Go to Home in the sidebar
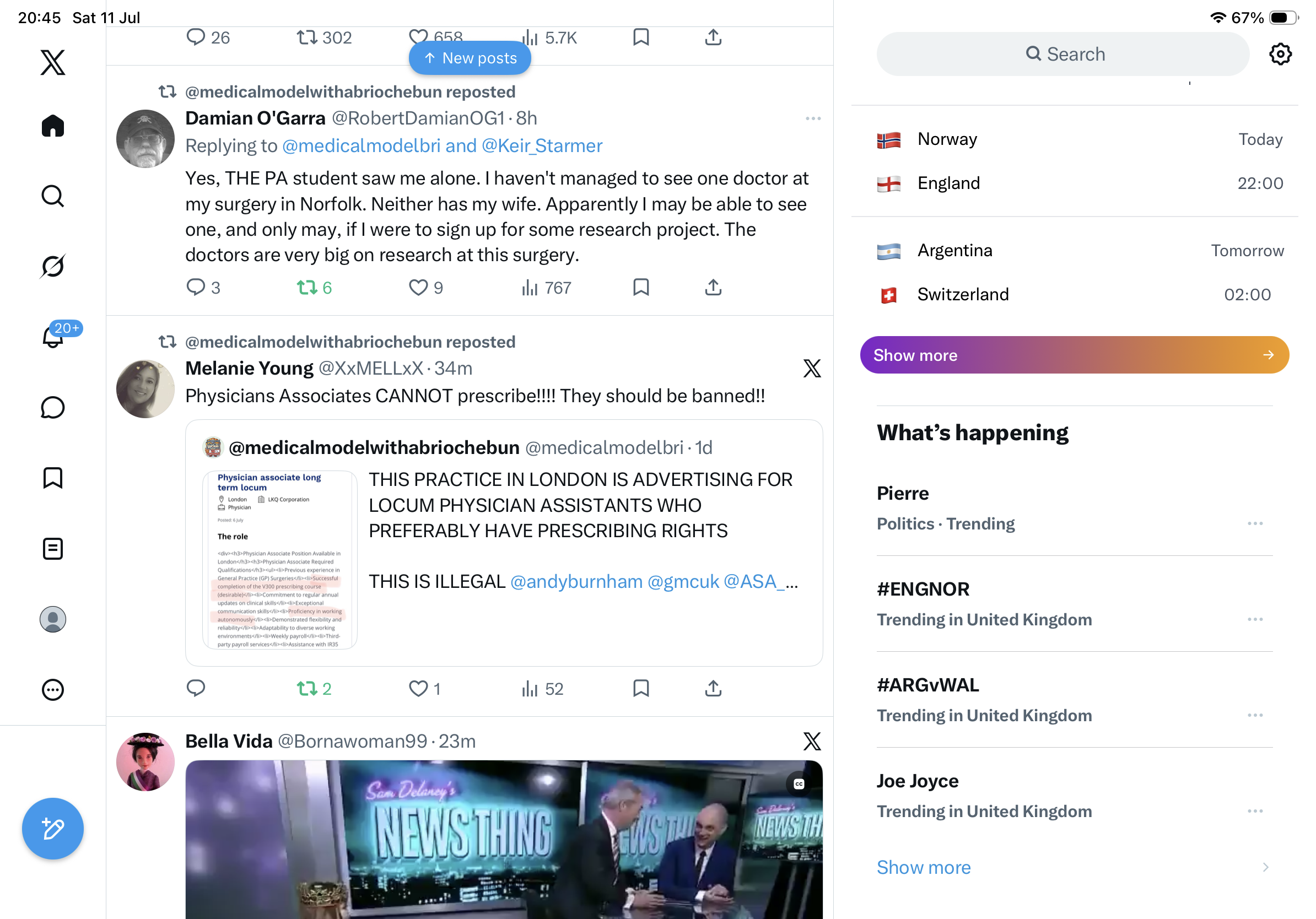 coord(53,126)
